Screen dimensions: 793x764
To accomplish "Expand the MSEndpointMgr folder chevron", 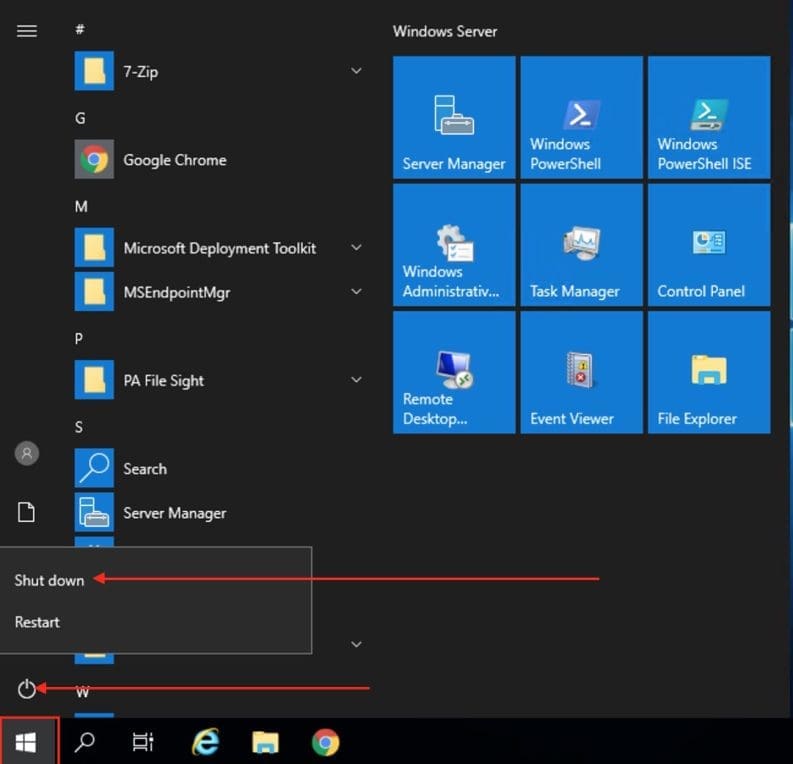I will pyautogui.click(x=356, y=292).
